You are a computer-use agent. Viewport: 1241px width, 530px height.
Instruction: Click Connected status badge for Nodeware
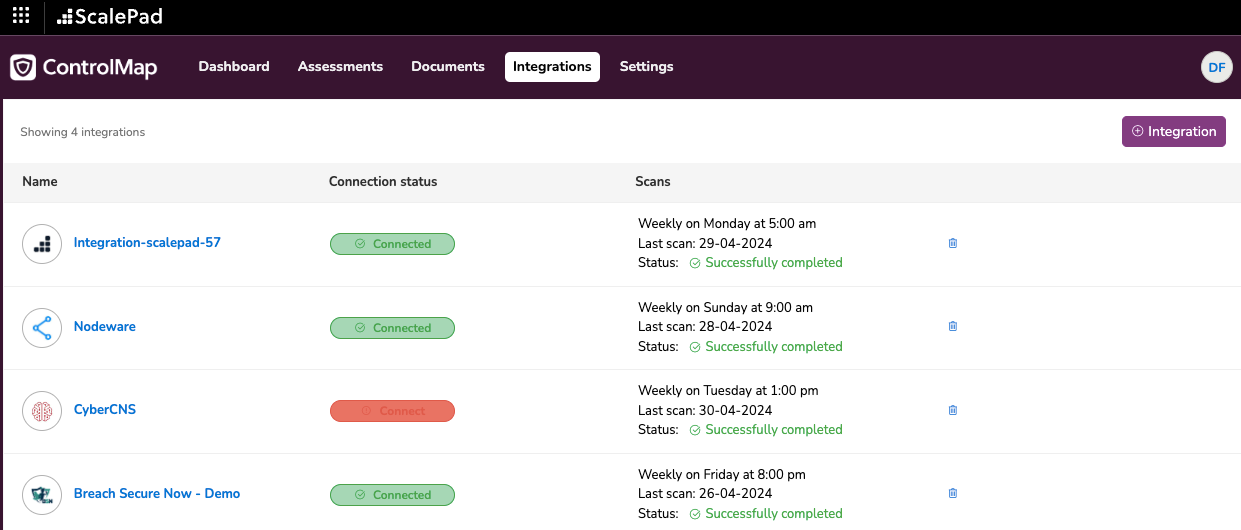(392, 328)
